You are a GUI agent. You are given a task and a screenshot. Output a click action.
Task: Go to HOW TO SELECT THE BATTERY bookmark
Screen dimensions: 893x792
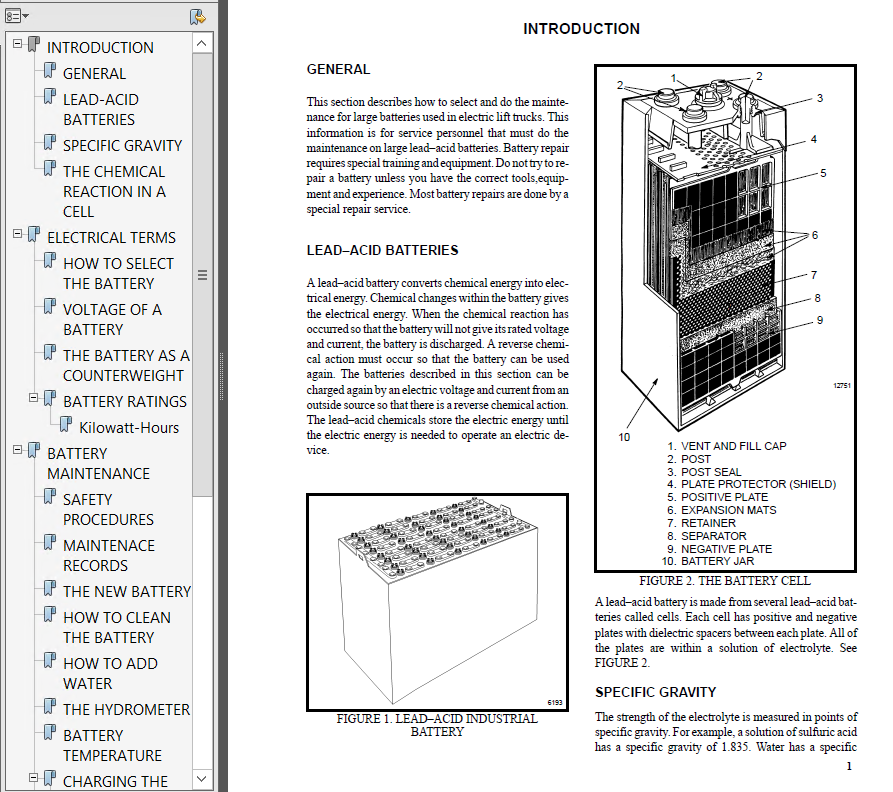pyautogui.click(x=118, y=273)
